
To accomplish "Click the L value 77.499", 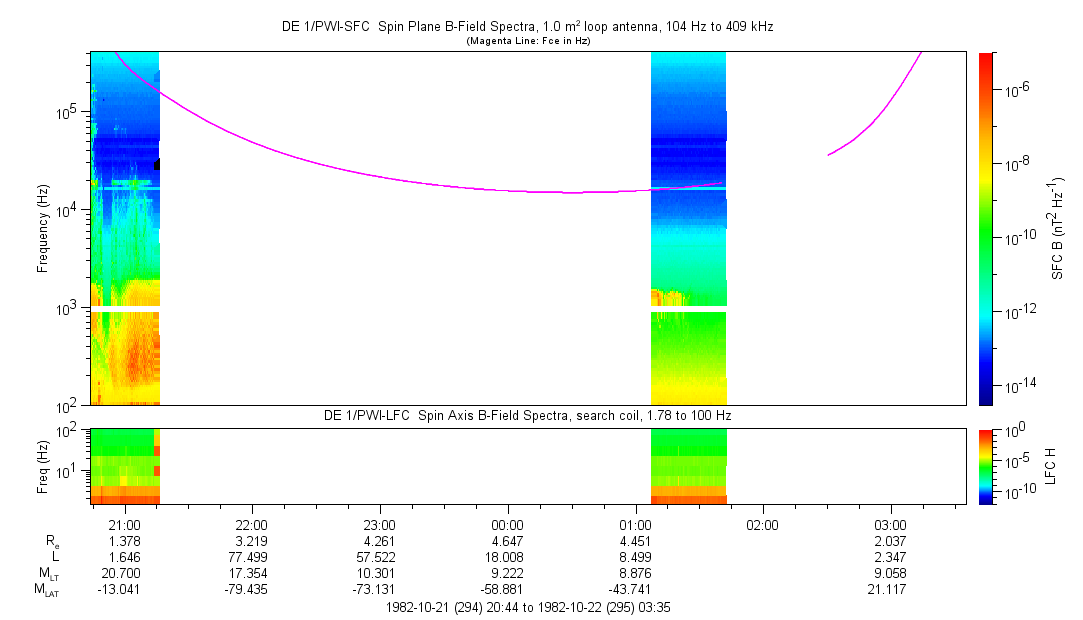I will [251, 557].
